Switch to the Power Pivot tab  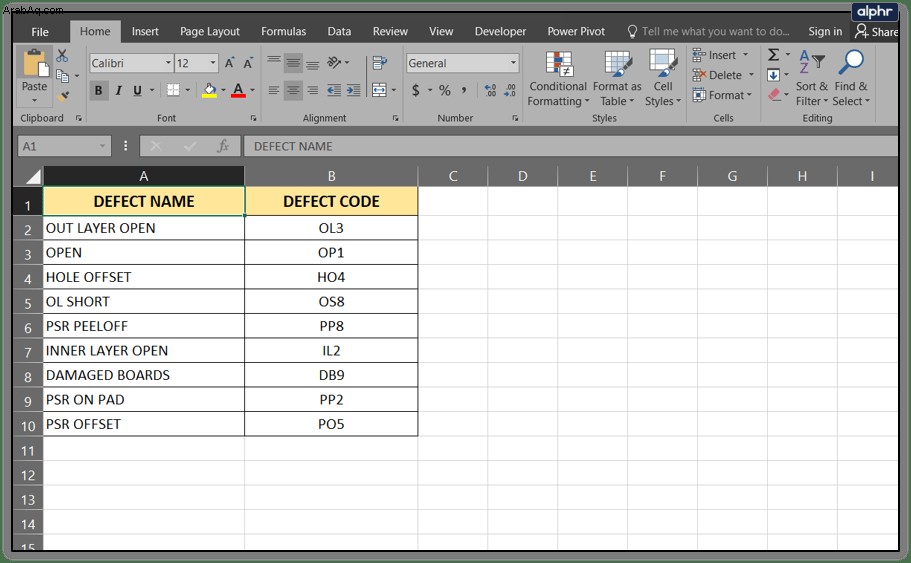point(576,31)
